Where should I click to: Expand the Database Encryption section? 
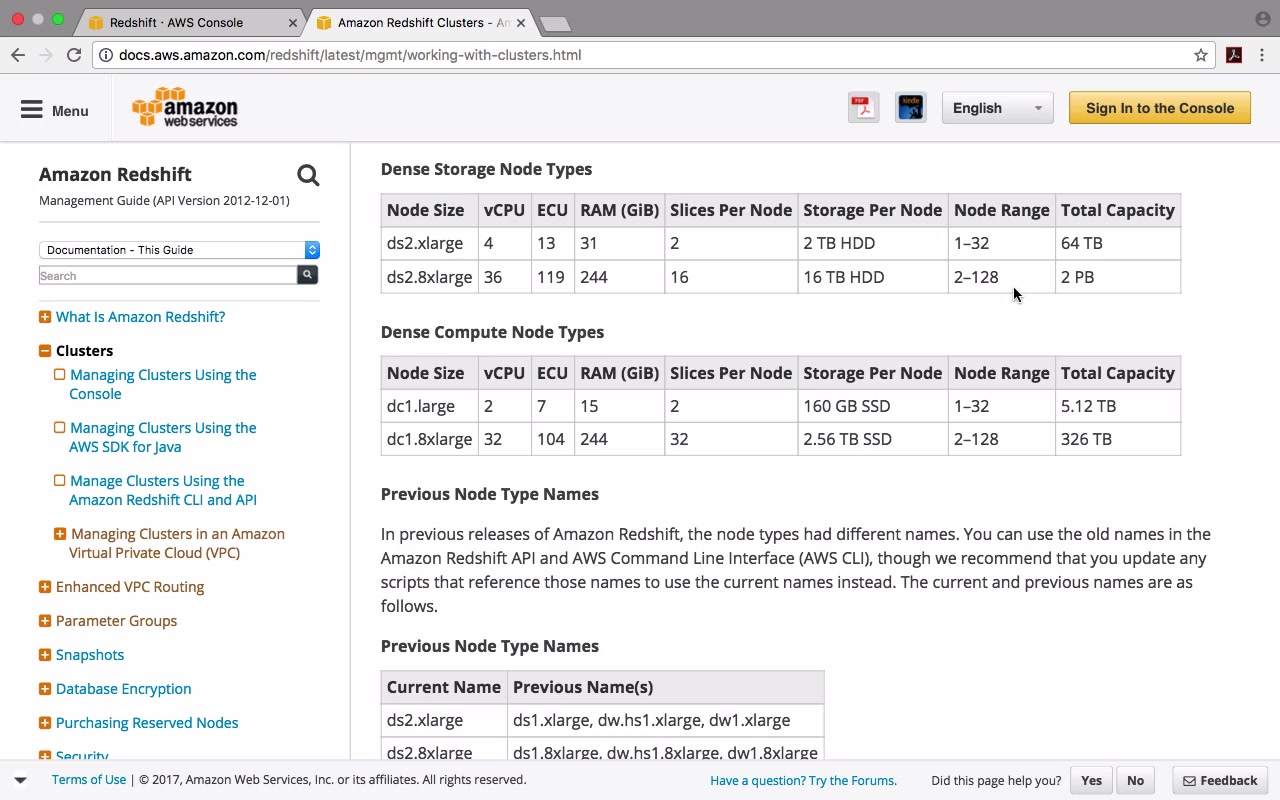click(45, 689)
